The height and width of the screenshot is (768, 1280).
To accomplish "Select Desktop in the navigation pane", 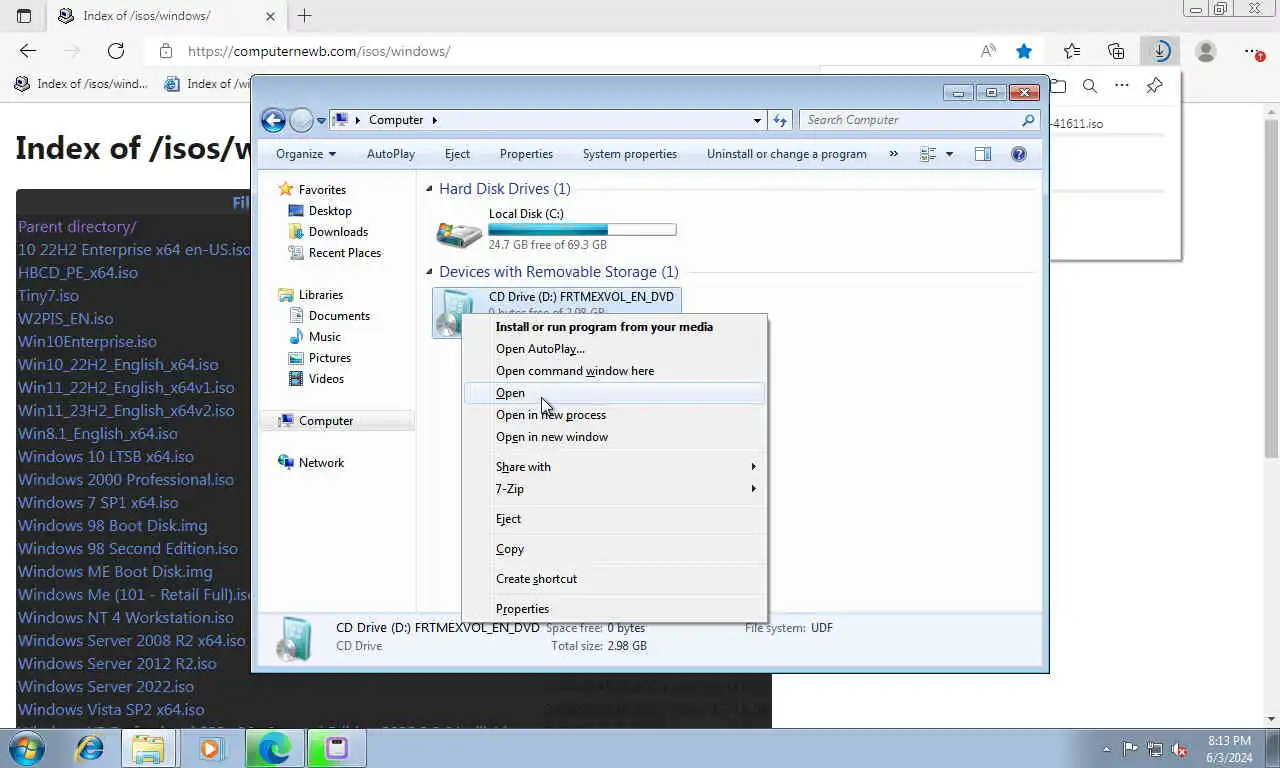I will (330, 211).
